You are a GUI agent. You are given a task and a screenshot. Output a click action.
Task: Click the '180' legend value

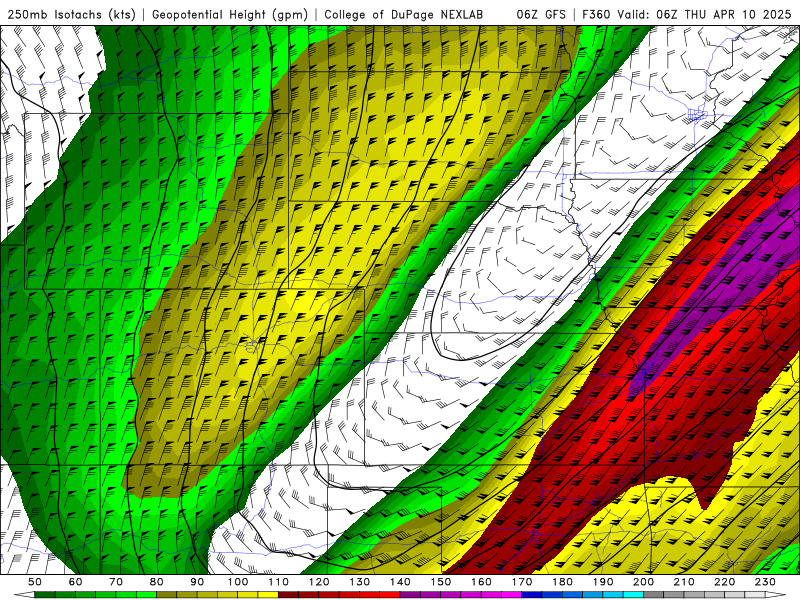(562, 582)
